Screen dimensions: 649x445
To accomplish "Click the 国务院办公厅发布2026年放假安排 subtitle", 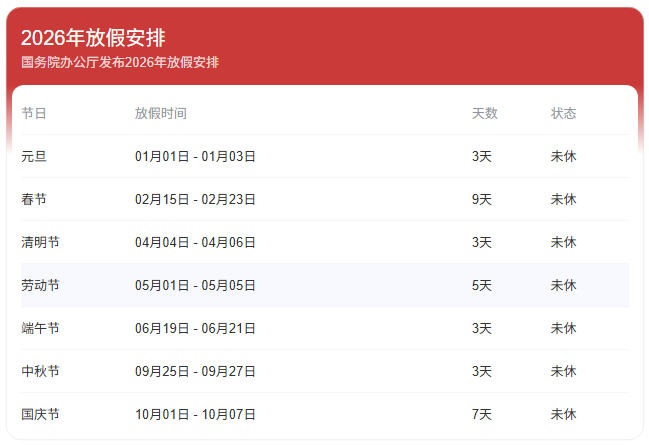I will [120, 62].
